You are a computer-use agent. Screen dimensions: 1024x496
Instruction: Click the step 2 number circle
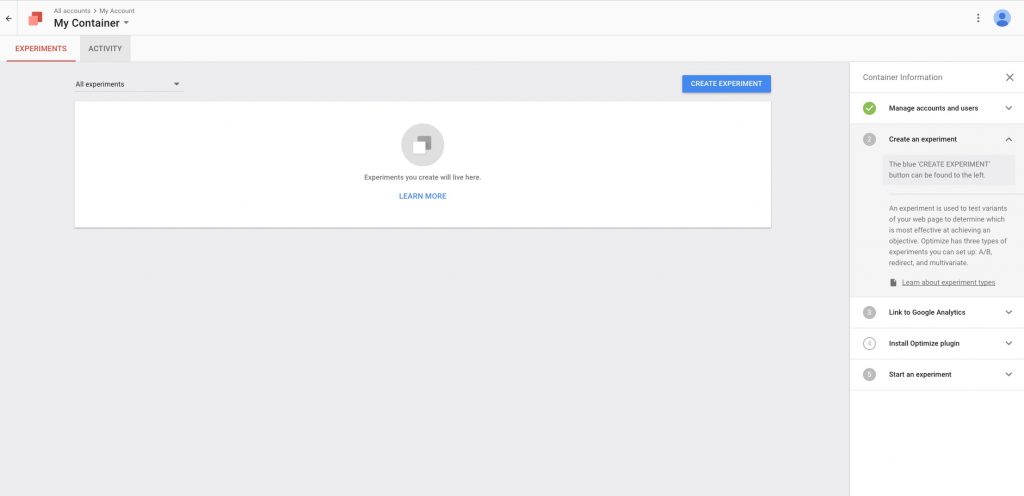pos(869,139)
